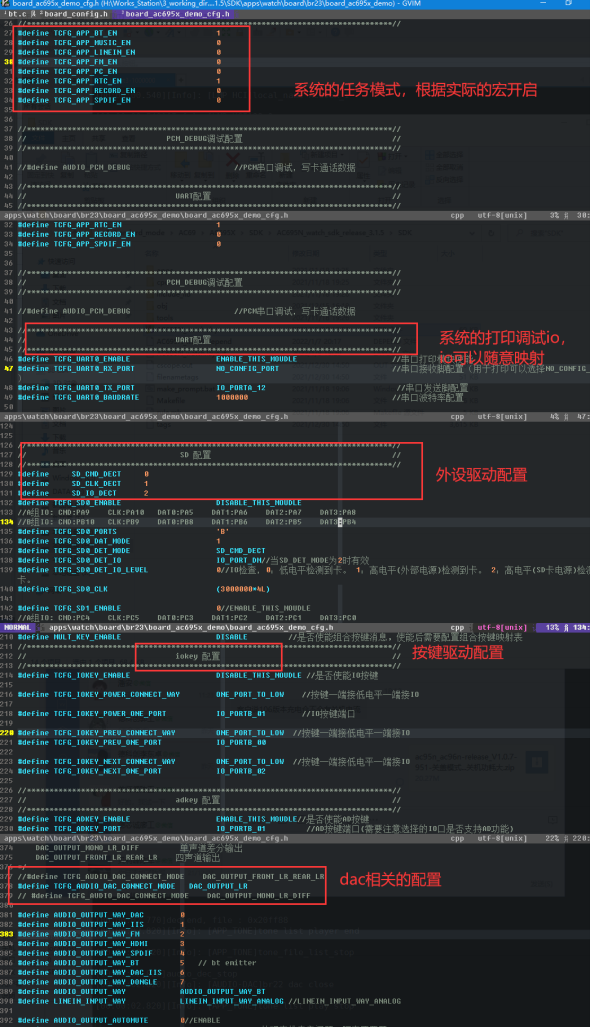This screenshot has width=590, height=1027.
Task: Click the #define SD_IO_DECT line
Action: click(x=83, y=493)
